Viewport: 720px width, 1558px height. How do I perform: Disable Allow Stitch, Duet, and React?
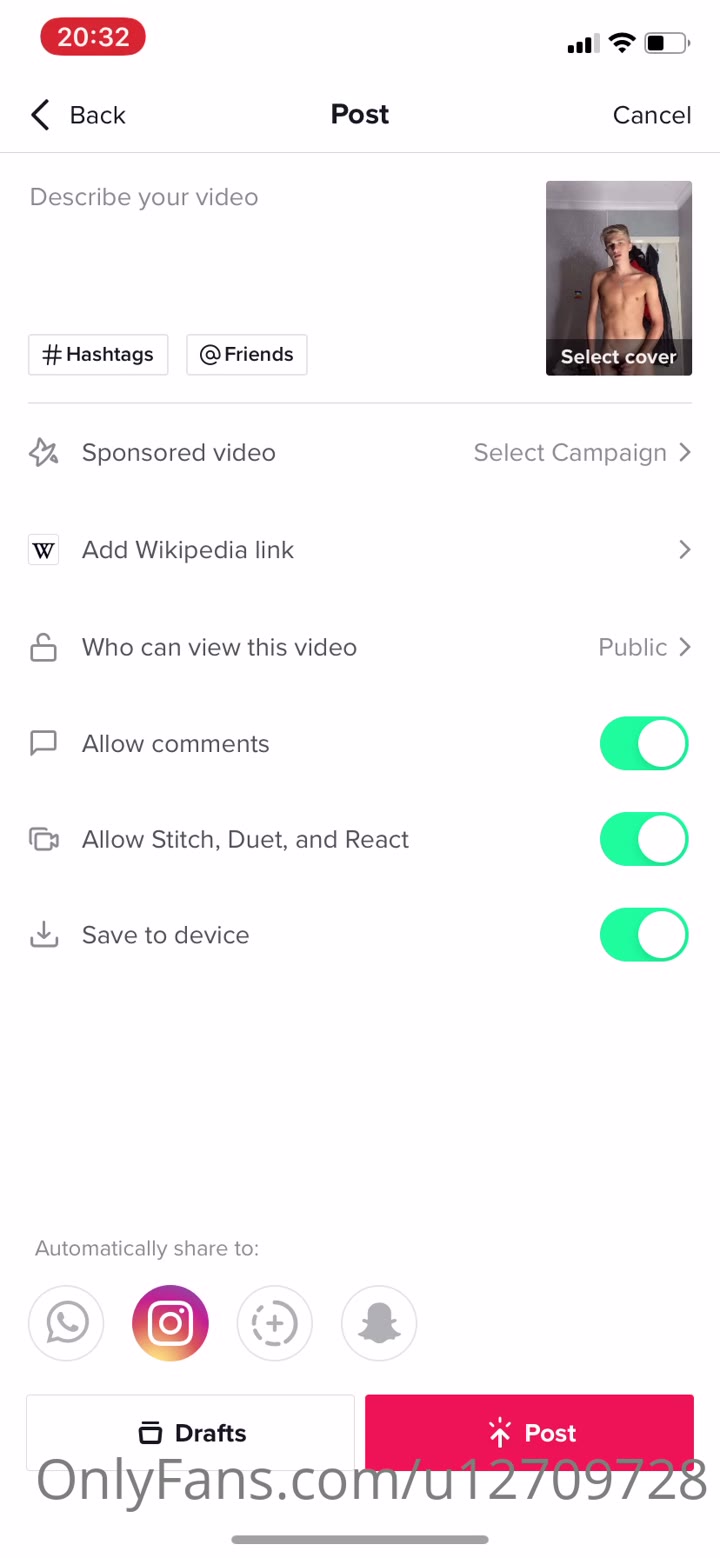(x=643, y=839)
